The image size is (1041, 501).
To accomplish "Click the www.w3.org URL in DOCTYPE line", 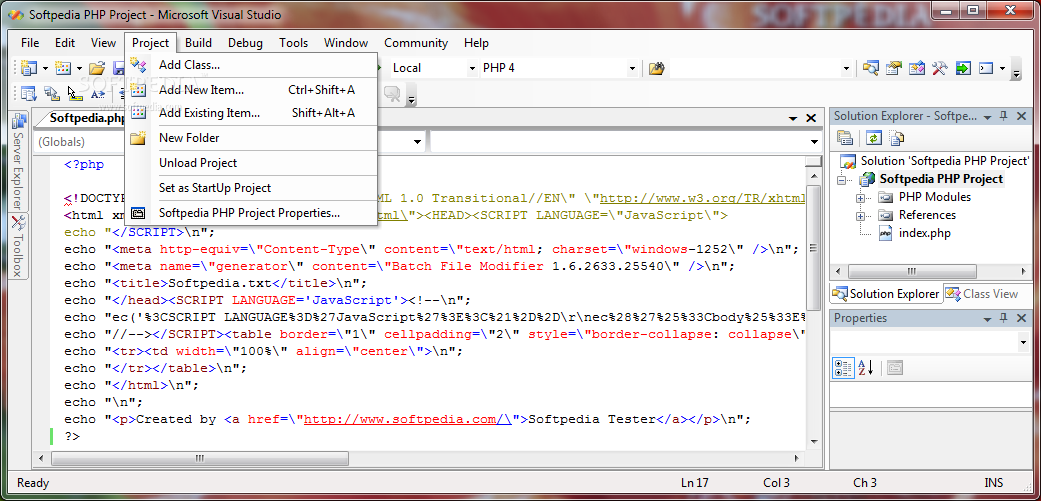I will (x=702, y=198).
